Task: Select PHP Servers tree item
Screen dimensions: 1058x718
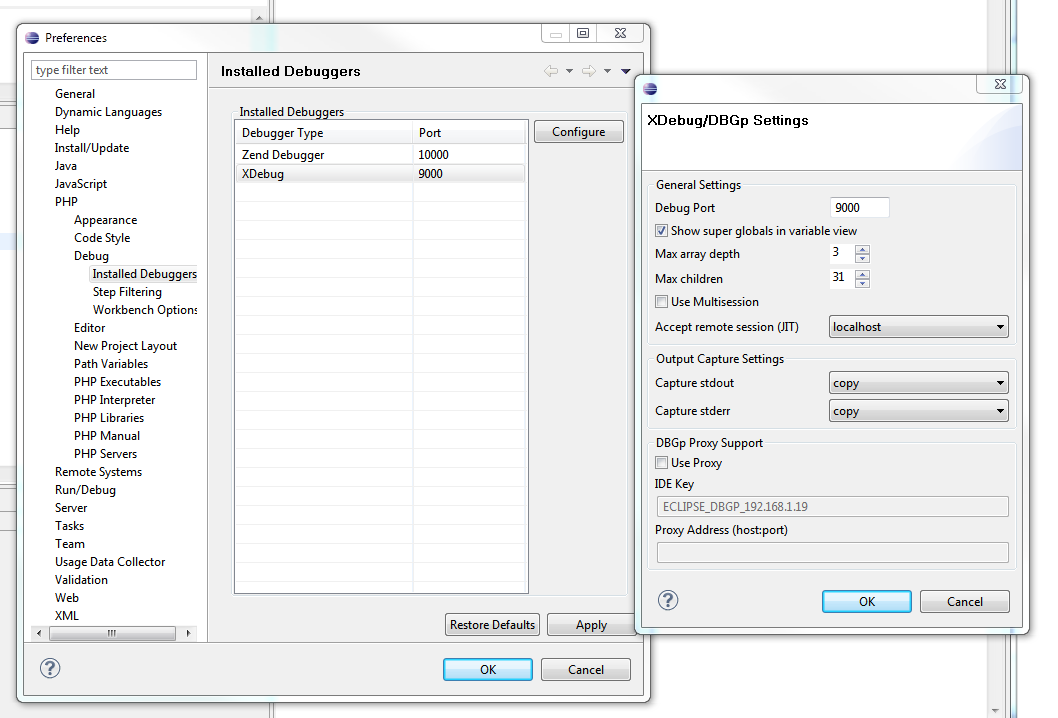Action: (106, 453)
